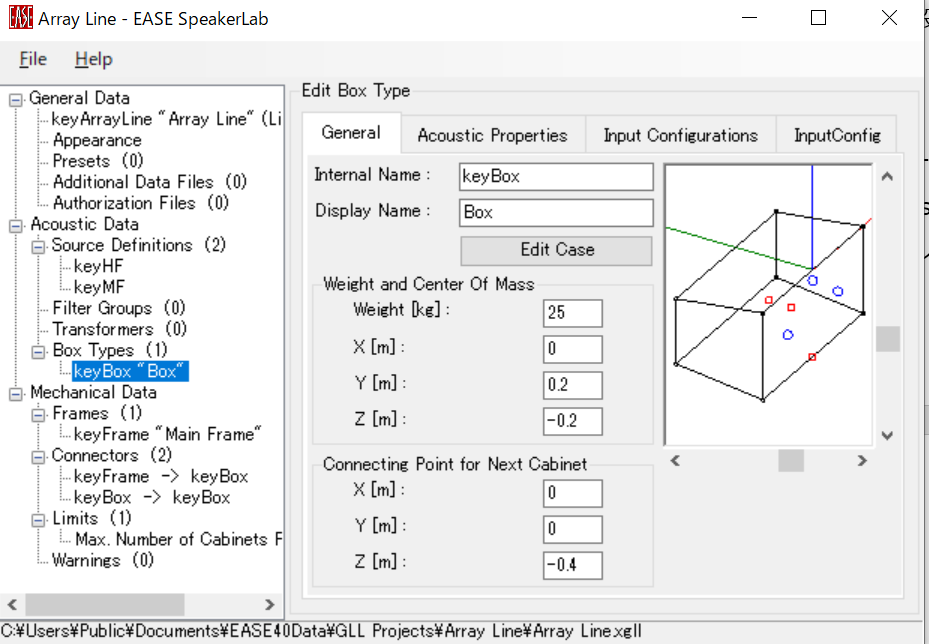
Task: Click 3D preview scroll right arrow
Action: coord(862,460)
